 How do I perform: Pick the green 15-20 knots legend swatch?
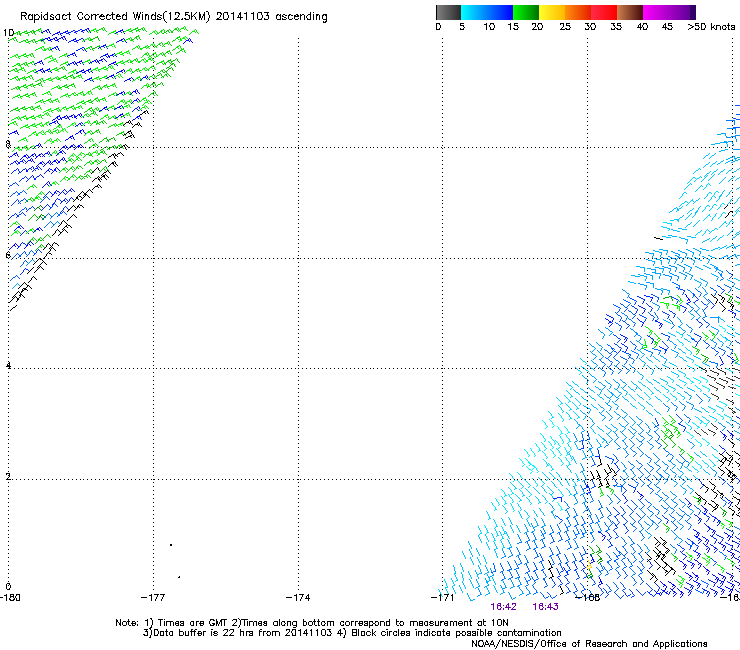click(526, 12)
